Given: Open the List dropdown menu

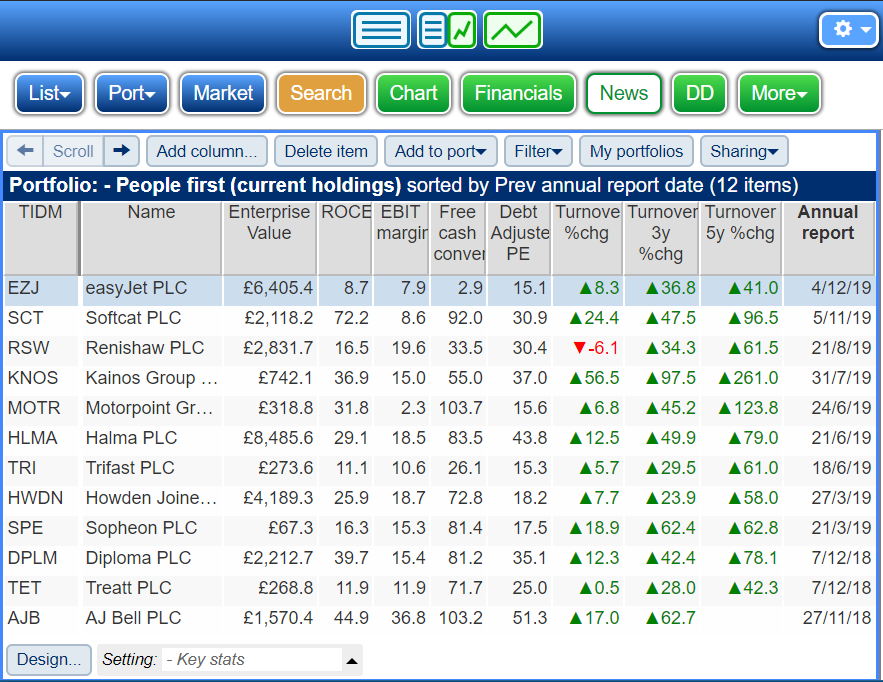Looking at the screenshot, I should pos(49,93).
